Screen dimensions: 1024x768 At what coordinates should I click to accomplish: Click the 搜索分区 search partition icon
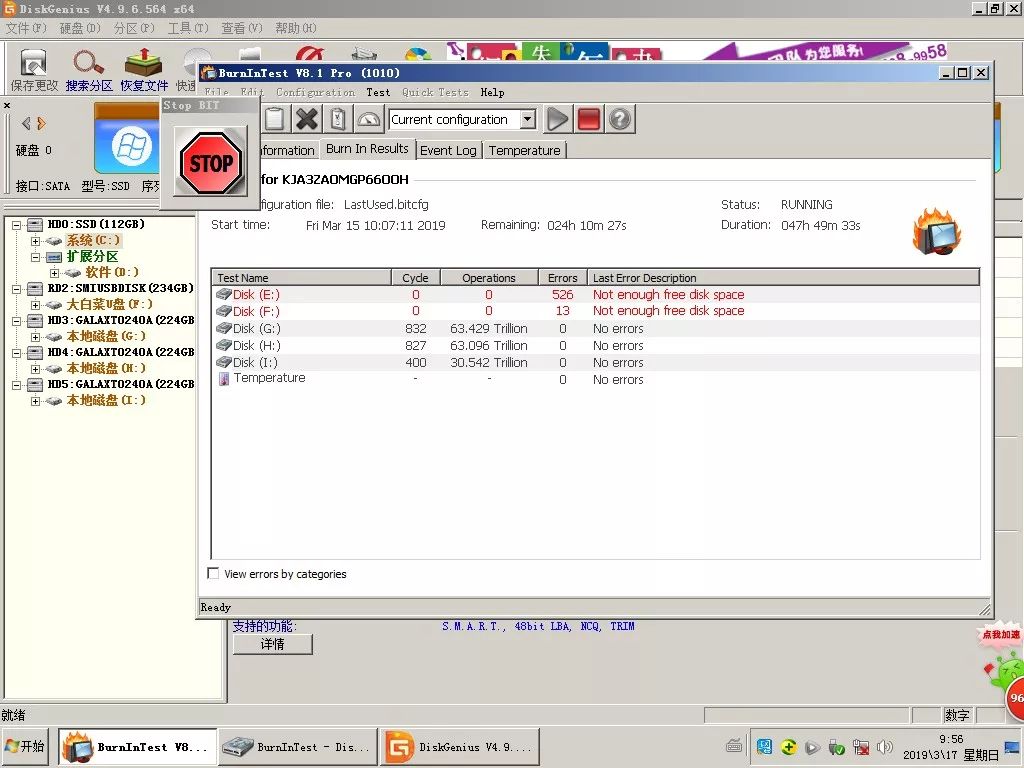click(89, 67)
